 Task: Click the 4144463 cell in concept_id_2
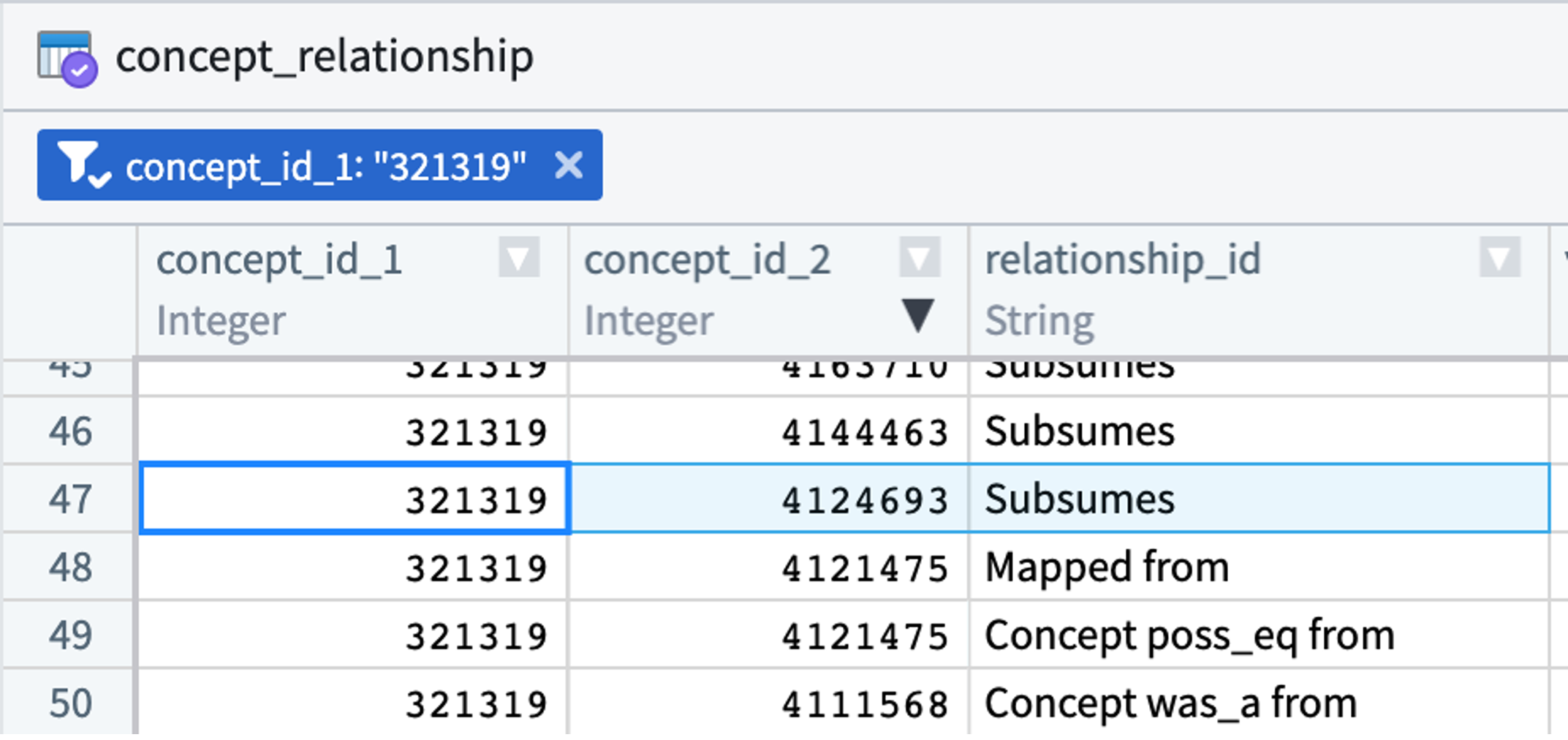click(864, 431)
